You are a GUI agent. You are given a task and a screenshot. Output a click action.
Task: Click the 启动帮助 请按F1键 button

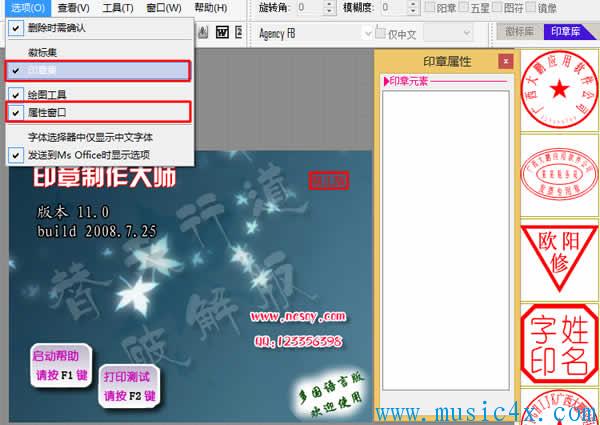[62, 365]
